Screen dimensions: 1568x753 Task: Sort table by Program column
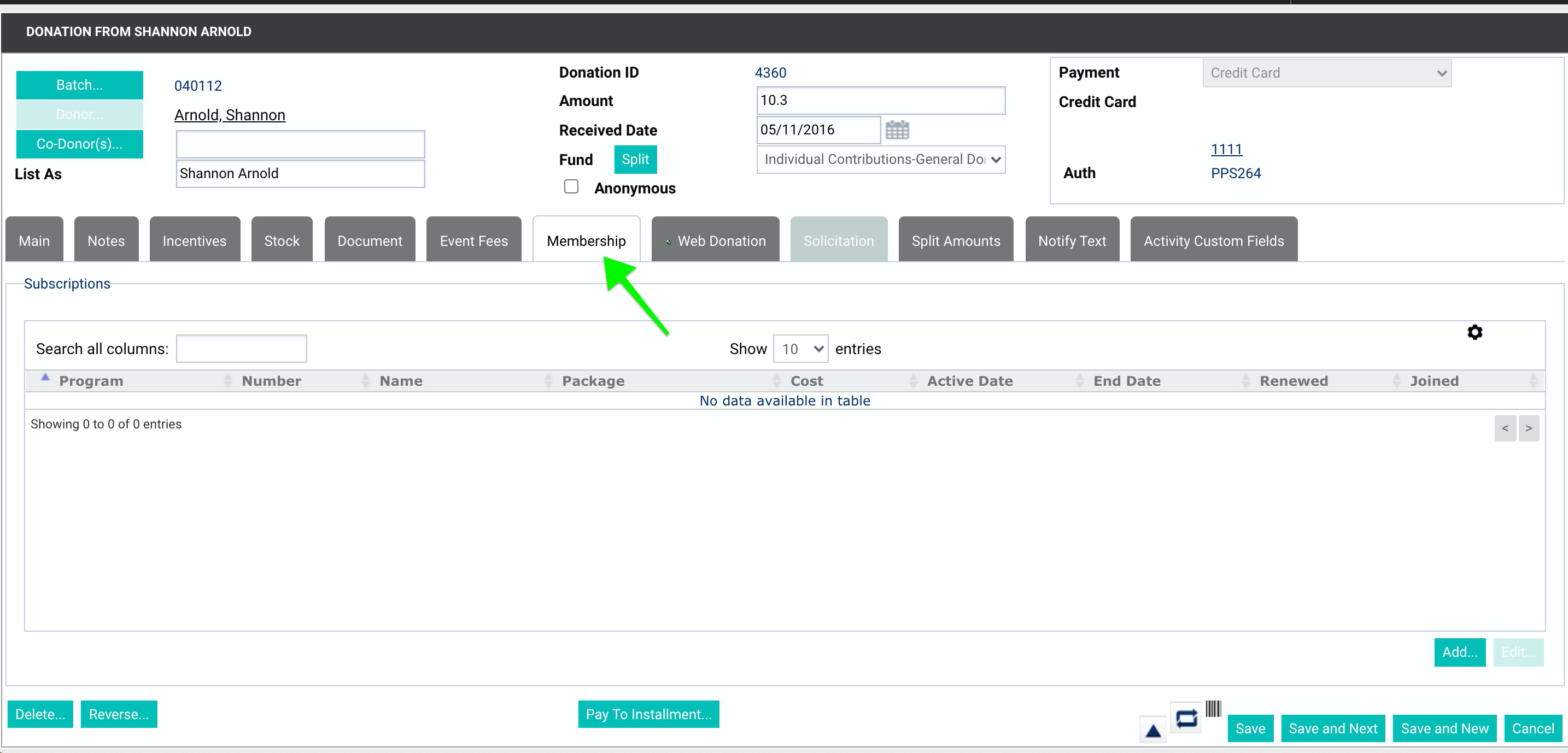[x=91, y=381]
